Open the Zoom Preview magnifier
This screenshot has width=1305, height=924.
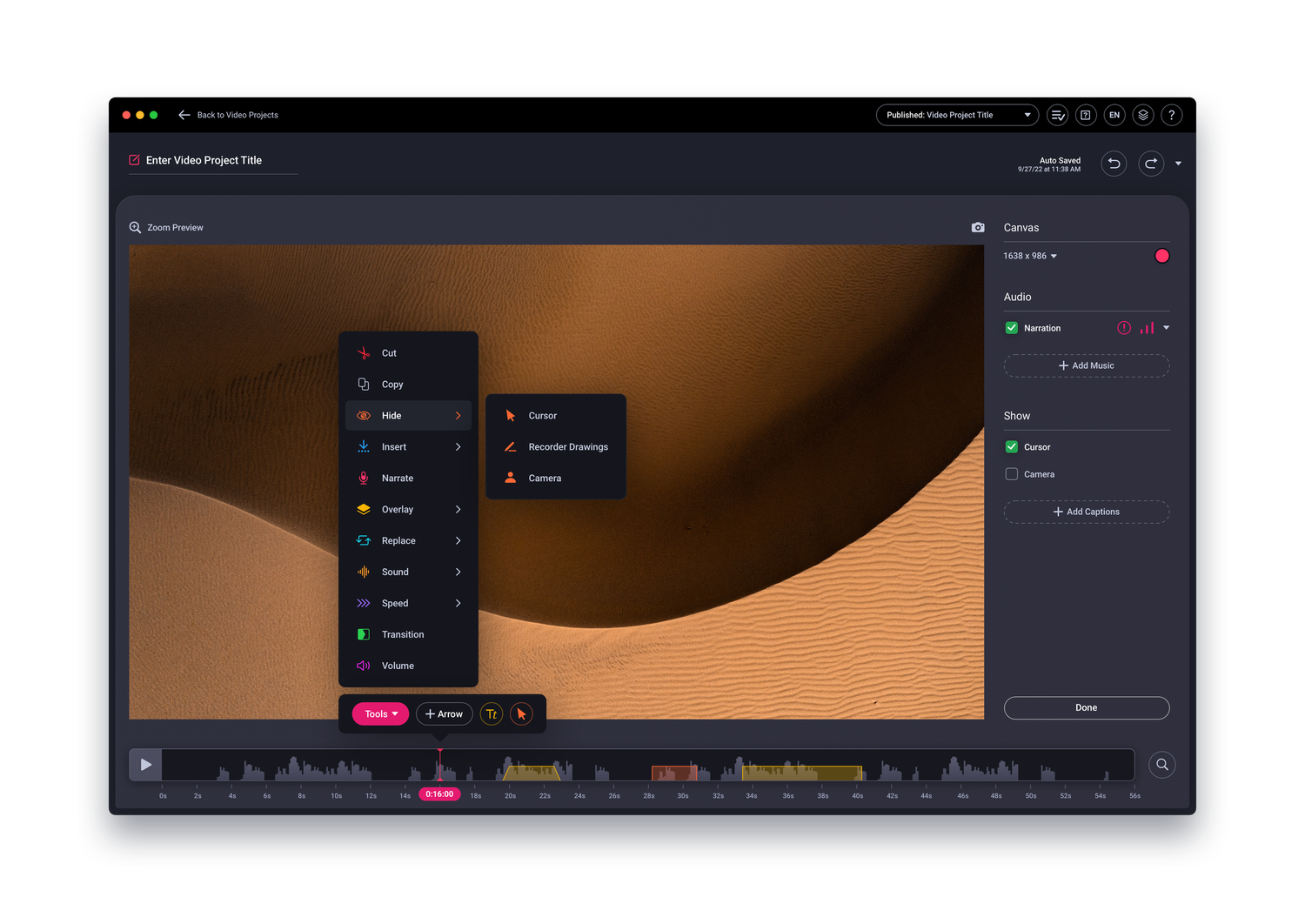tap(135, 227)
